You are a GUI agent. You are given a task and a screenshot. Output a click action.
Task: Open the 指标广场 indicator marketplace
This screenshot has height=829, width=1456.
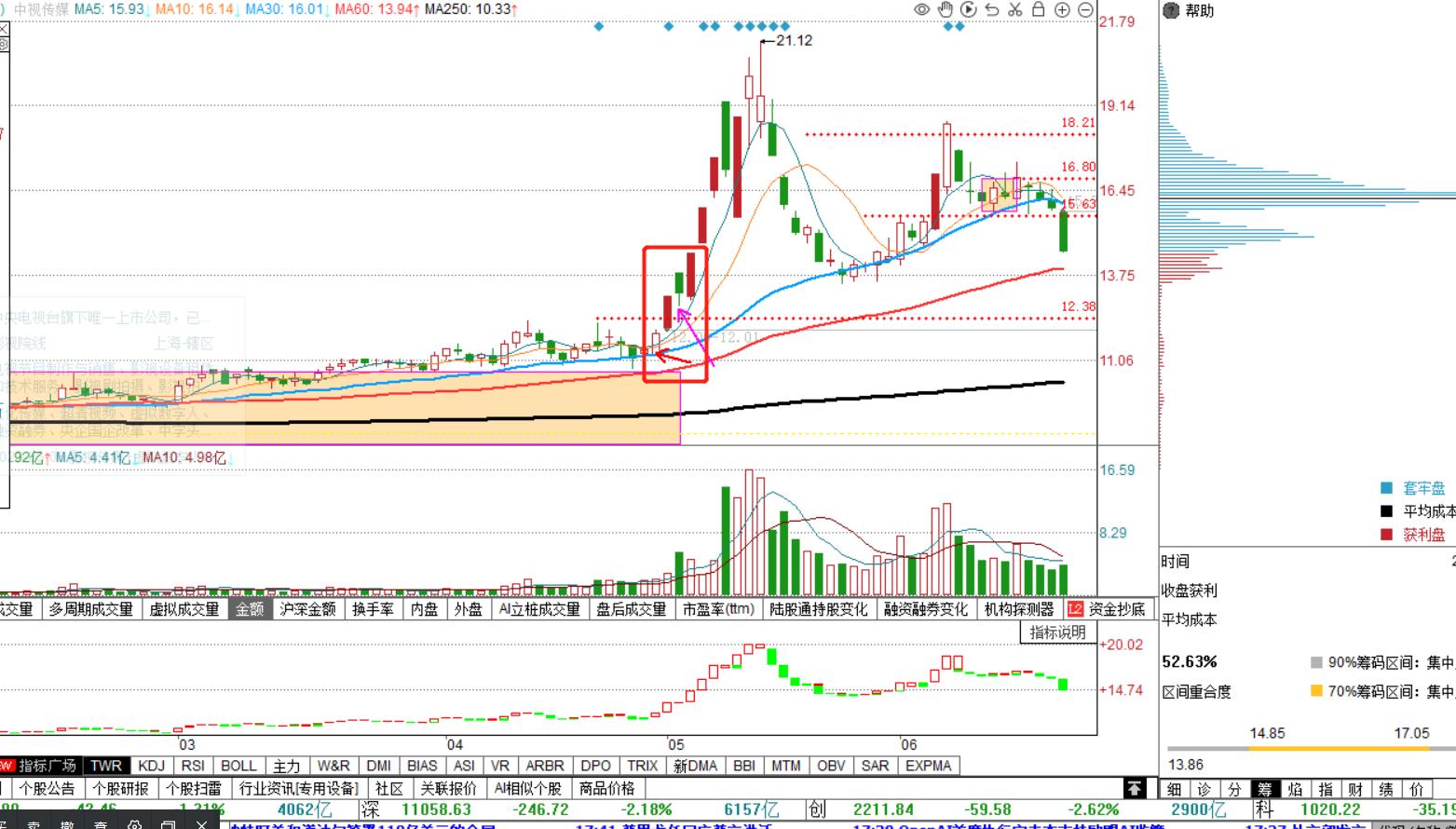(x=46, y=766)
